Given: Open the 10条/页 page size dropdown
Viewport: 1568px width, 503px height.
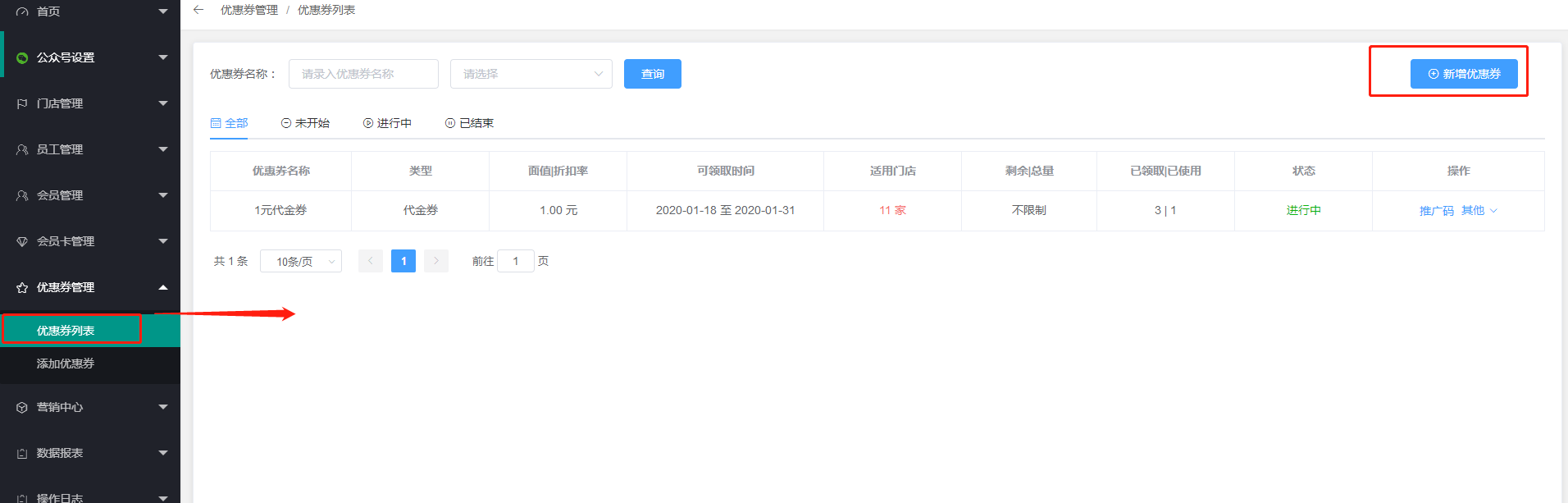Looking at the screenshot, I should click(x=301, y=261).
